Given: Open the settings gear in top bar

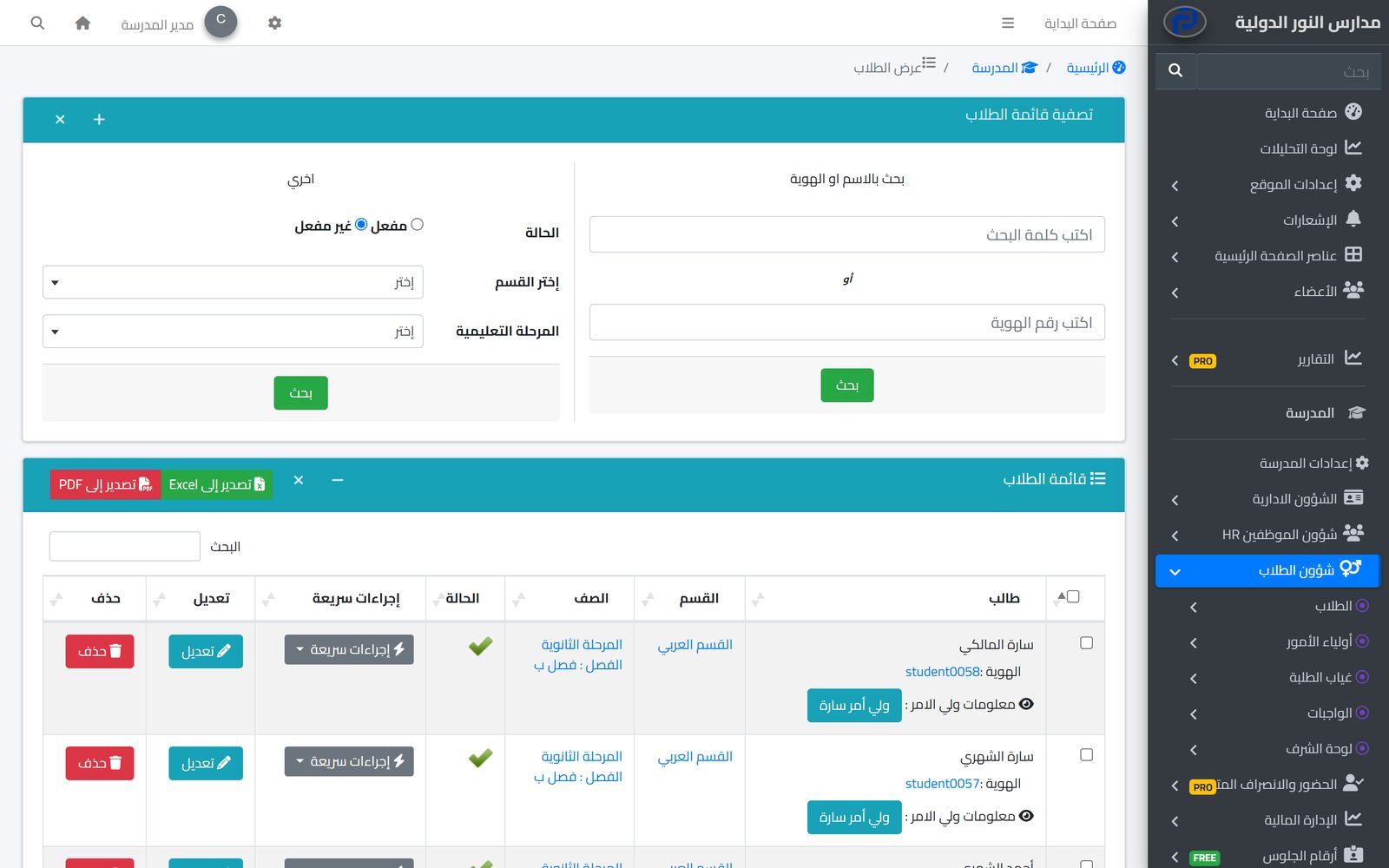Looking at the screenshot, I should 274,23.
